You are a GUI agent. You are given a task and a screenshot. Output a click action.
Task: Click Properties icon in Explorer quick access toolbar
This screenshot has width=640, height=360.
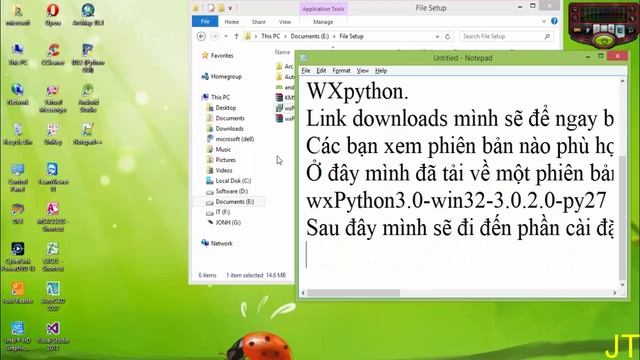(x=211, y=8)
